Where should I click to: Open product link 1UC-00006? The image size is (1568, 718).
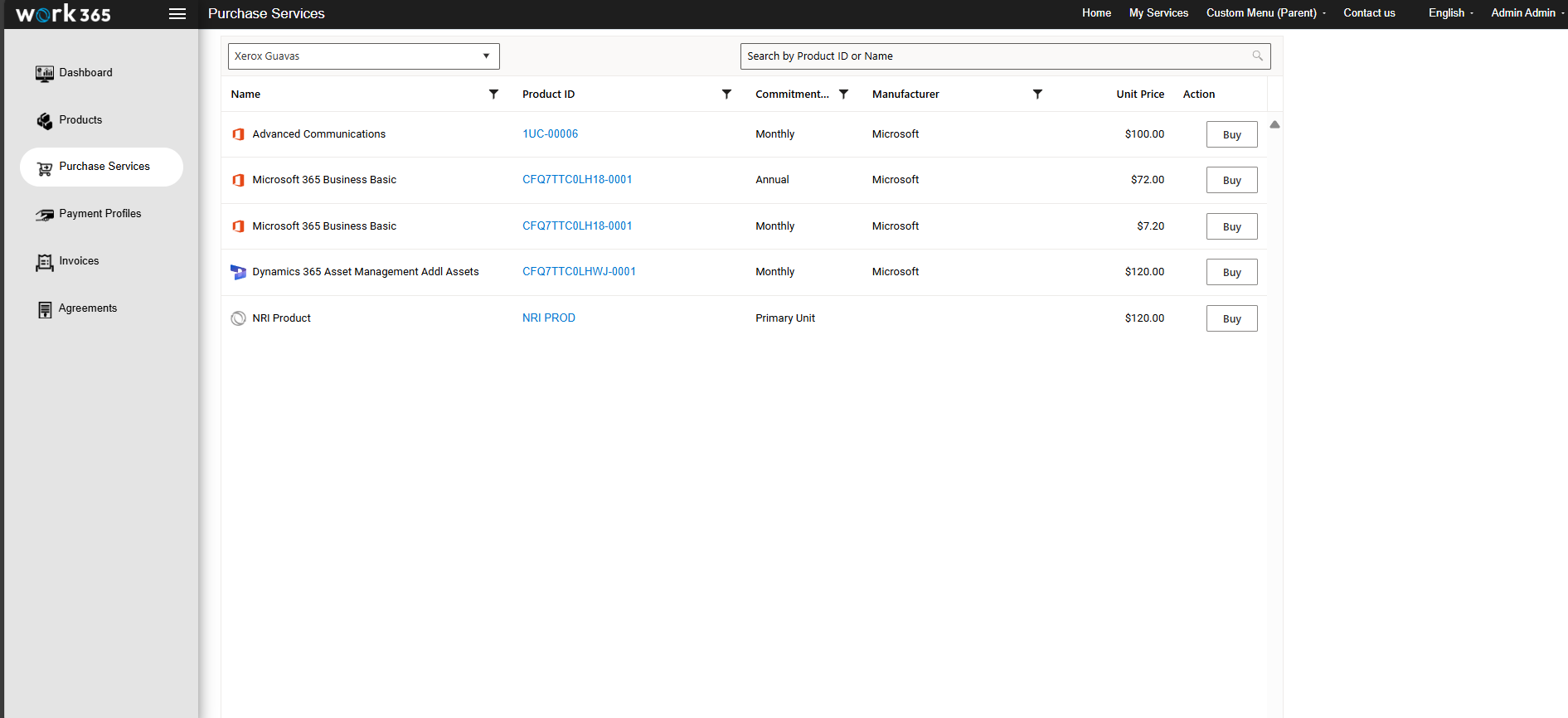point(550,133)
